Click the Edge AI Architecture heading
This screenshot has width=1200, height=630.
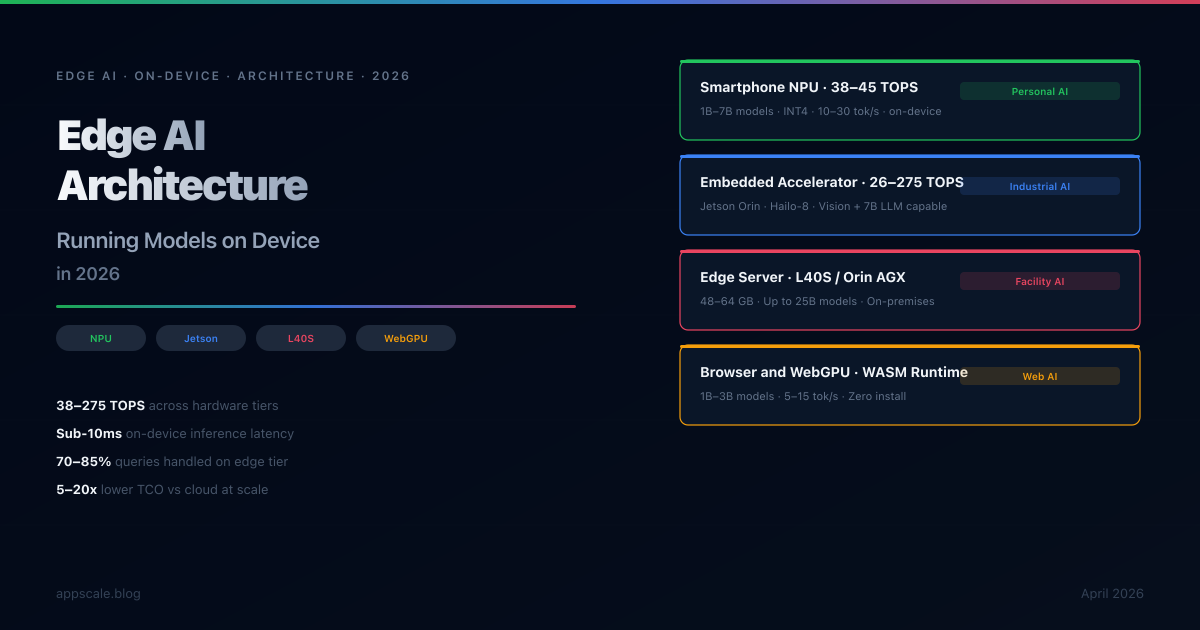click(182, 160)
